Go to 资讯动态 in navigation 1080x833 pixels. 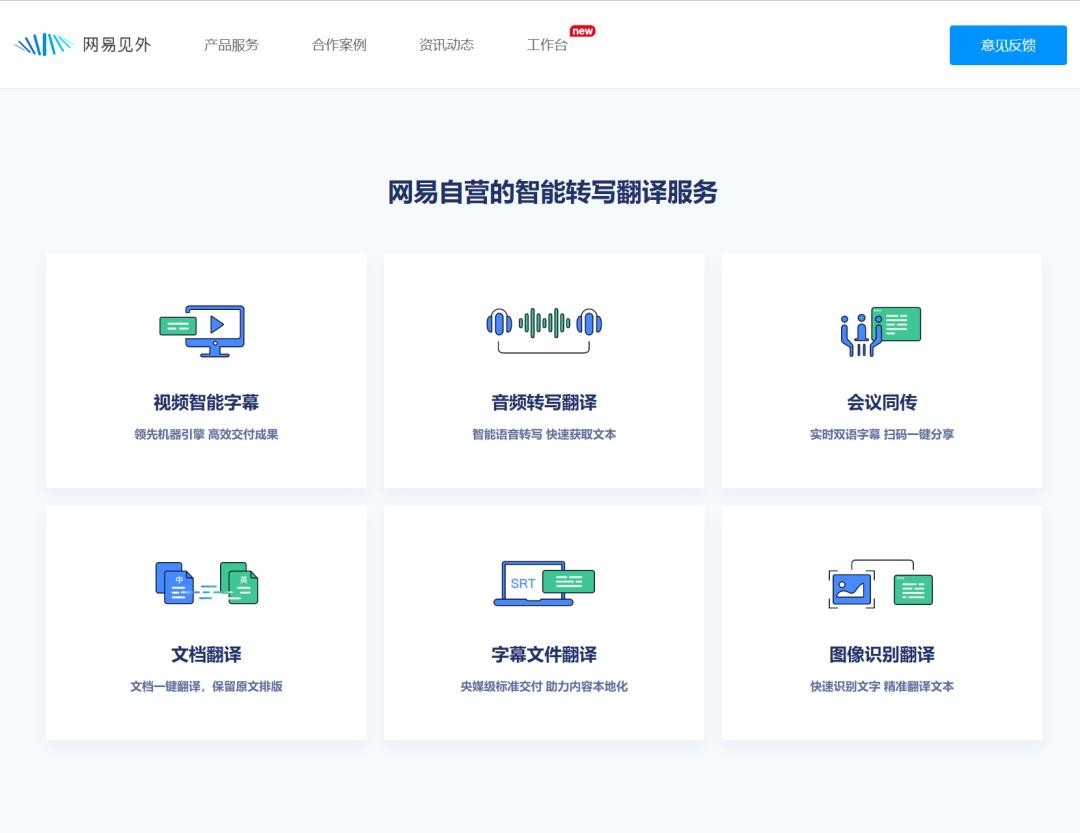pyautogui.click(x=446, y=45)
